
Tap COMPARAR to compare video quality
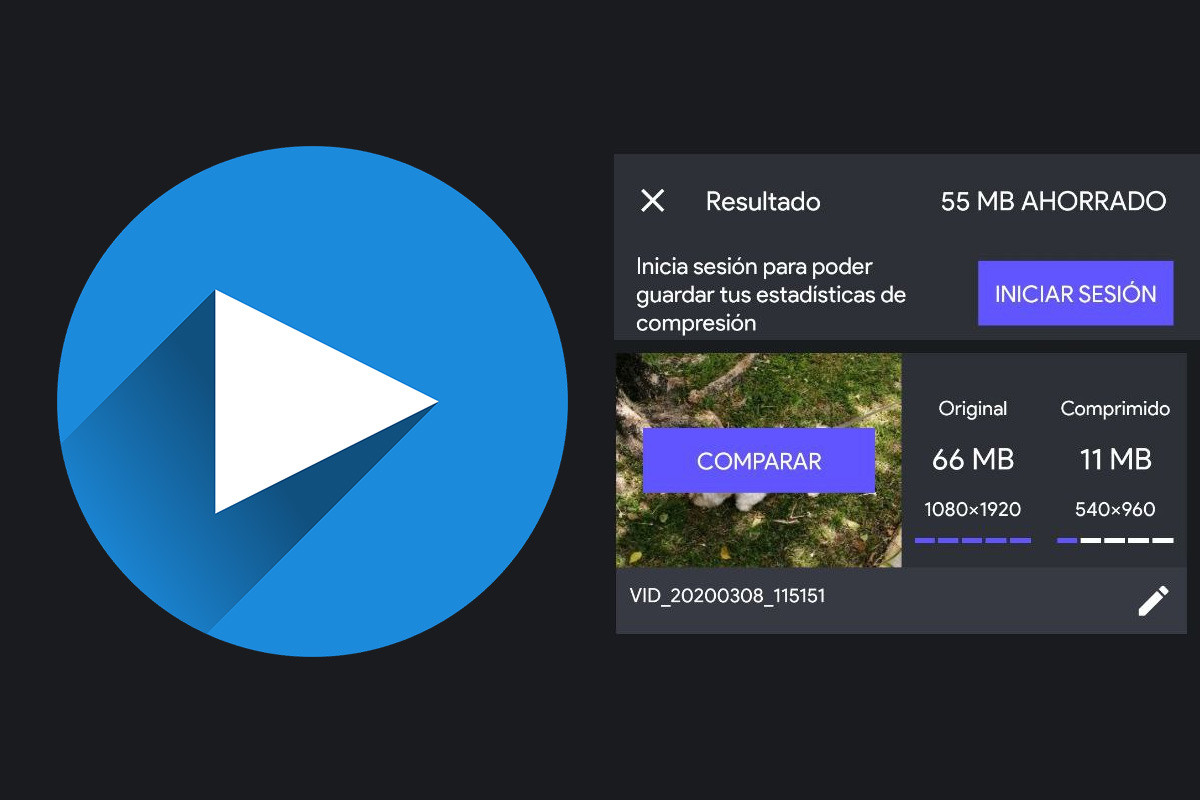point(758,461)
